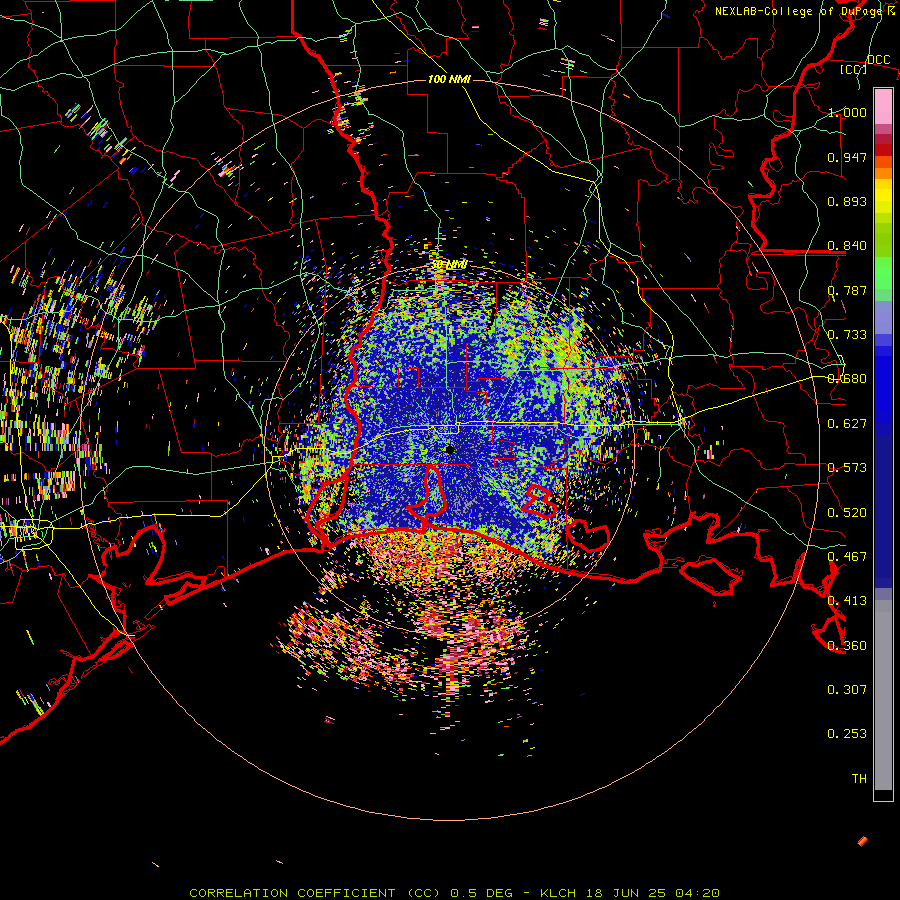Click the TH threshold label on scale
The height and width of the screenshot is (900, 900).
click(859, 779)
